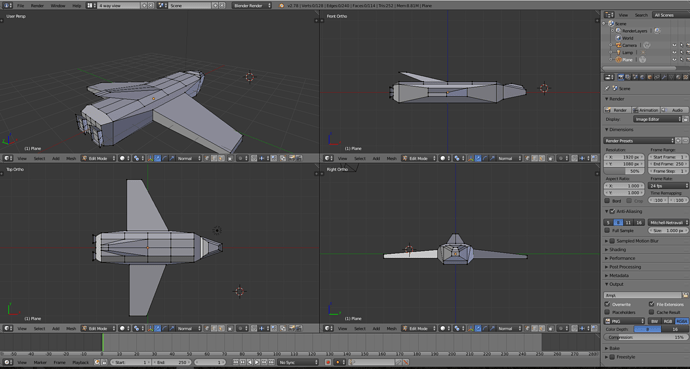Click play reverse button in timeline
Viewport: 690px width, 369px height.
[250, 362]
